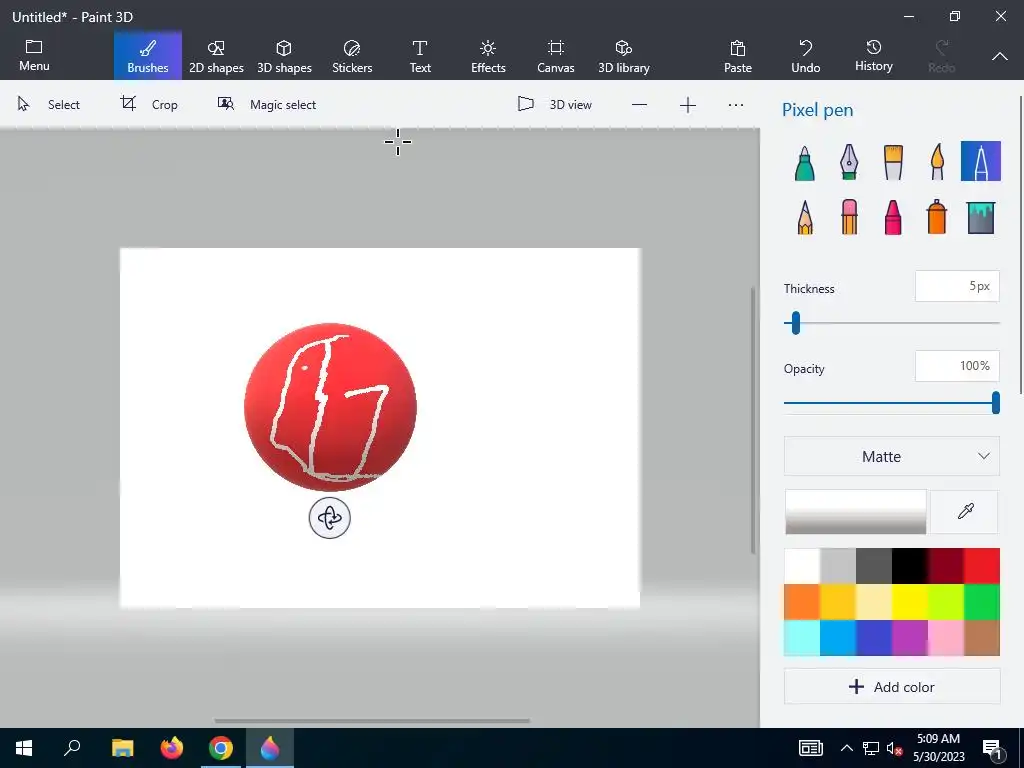The image size is (1024, 768).
Task: Open the more options ellipsis
Action: pos(736,105)
